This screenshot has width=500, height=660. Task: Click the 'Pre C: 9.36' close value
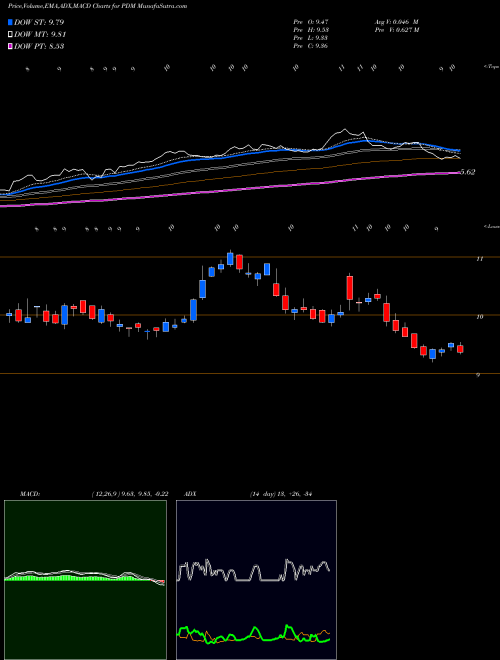point(311,45)
